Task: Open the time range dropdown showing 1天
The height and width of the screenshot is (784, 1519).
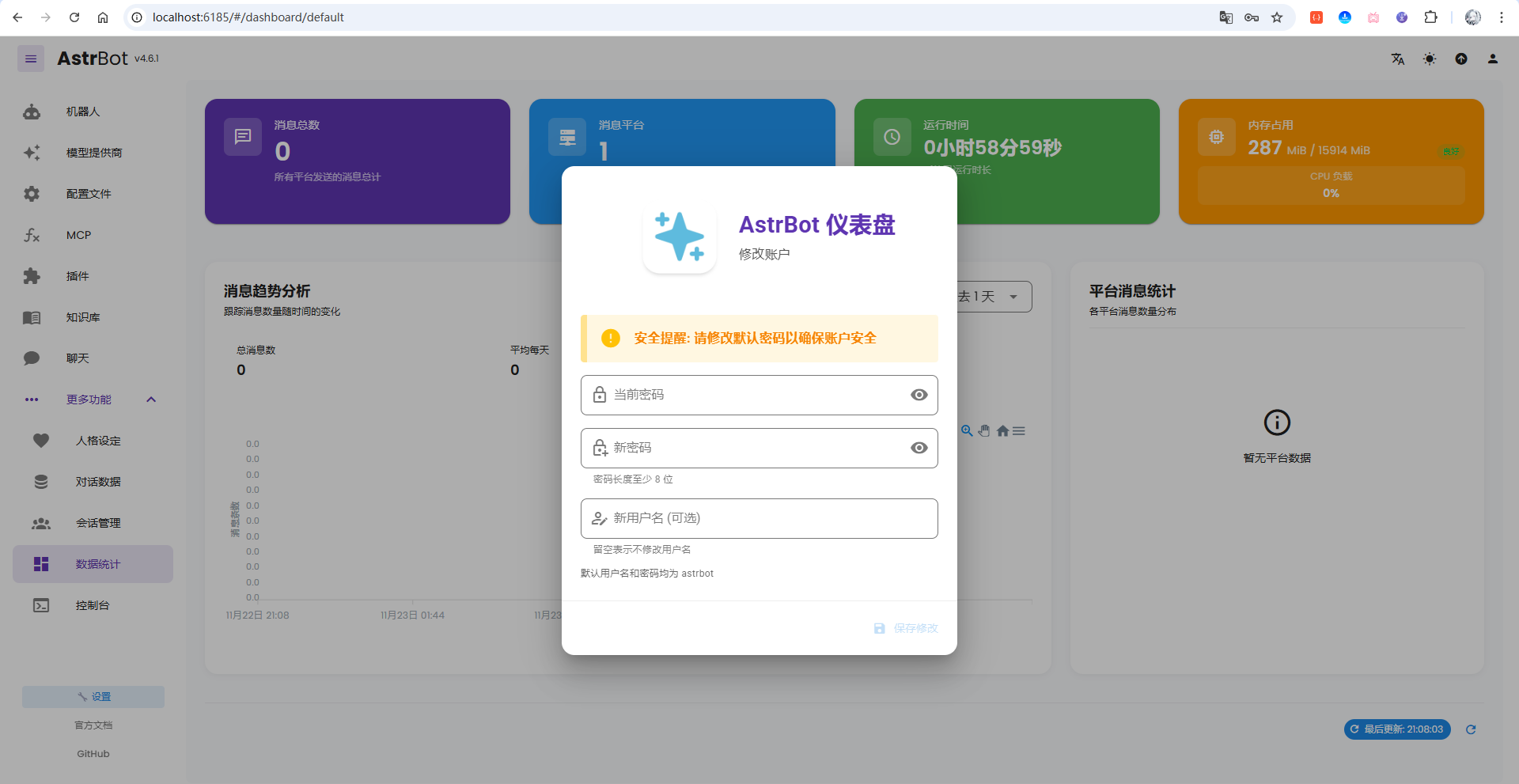Action: tap(994, 297)
